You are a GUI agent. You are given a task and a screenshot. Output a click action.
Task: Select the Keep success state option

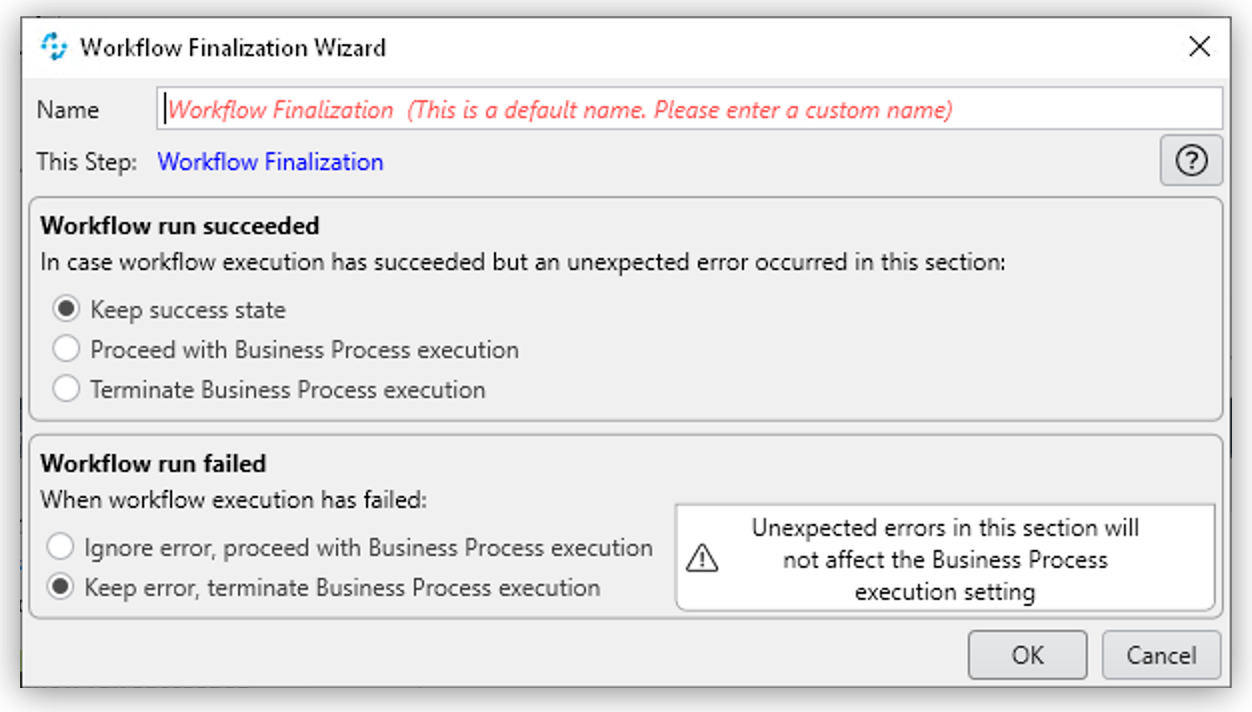[x=66, y=308]
